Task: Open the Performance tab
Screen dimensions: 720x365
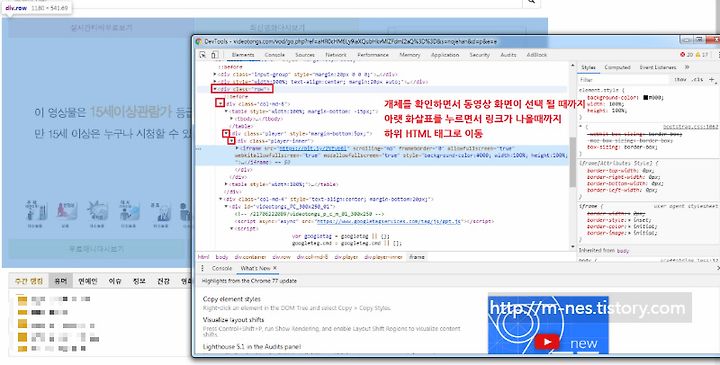Action: (373, 55)
